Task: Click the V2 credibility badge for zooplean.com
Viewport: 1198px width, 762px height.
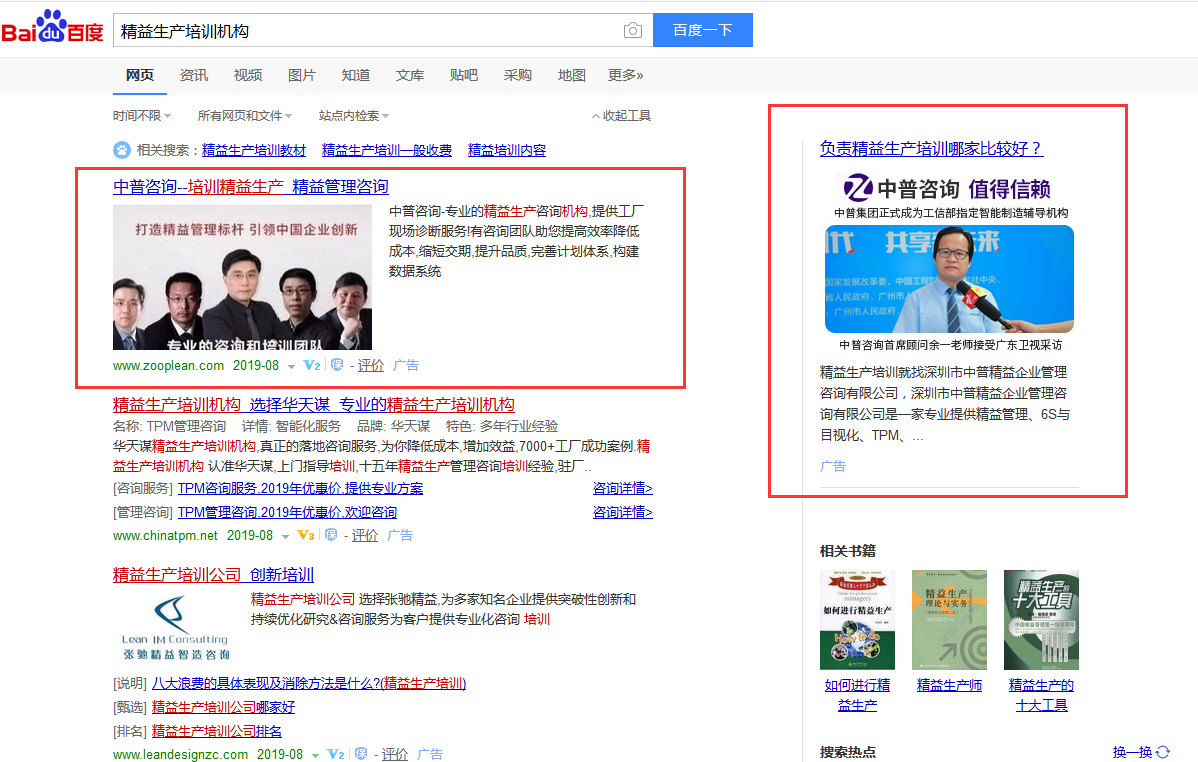Action: pyautogui.click(x=311, y=365)
